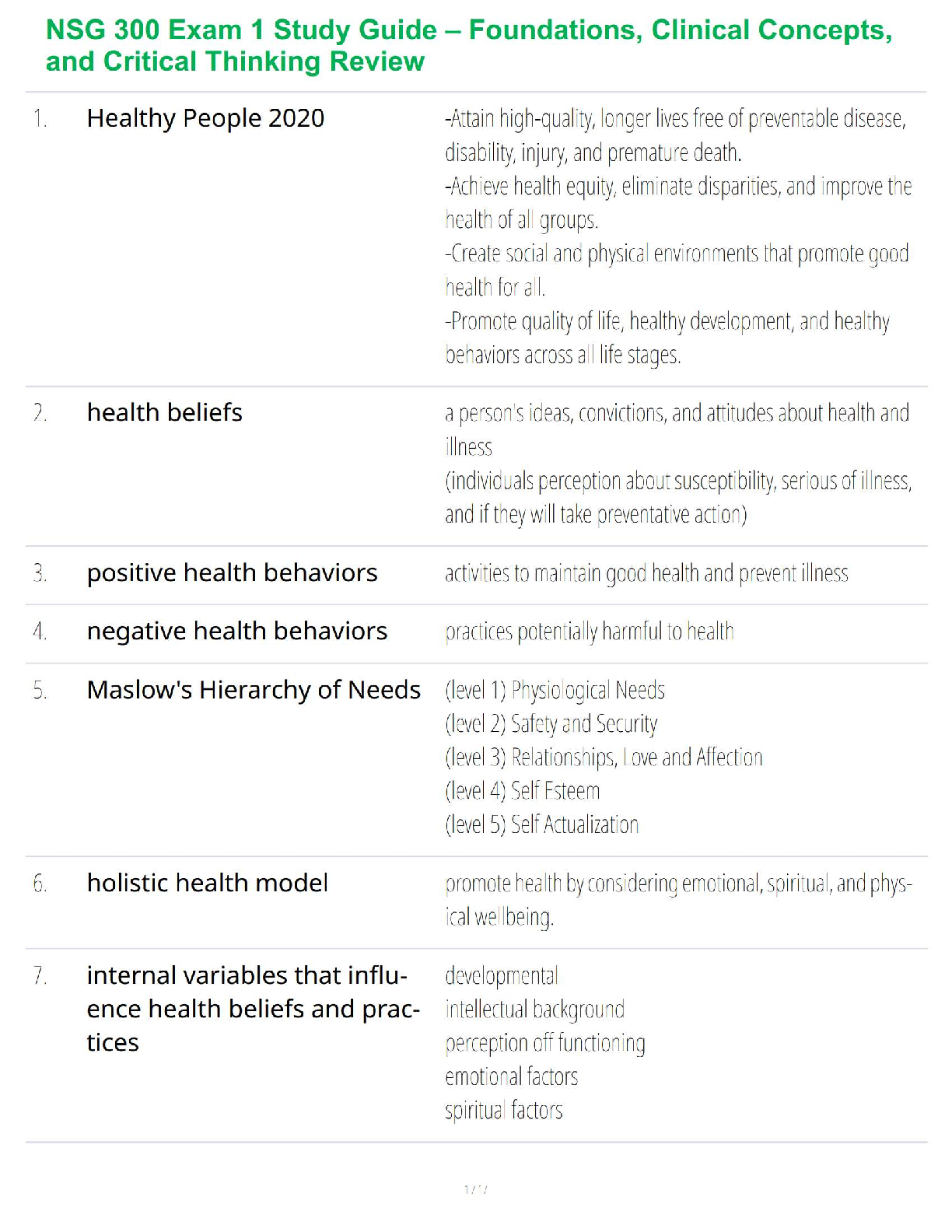This screenshot has height=1232, width=952.
Task: Click the "Create social and physical environments" line
Action: [x=676, y=254]
